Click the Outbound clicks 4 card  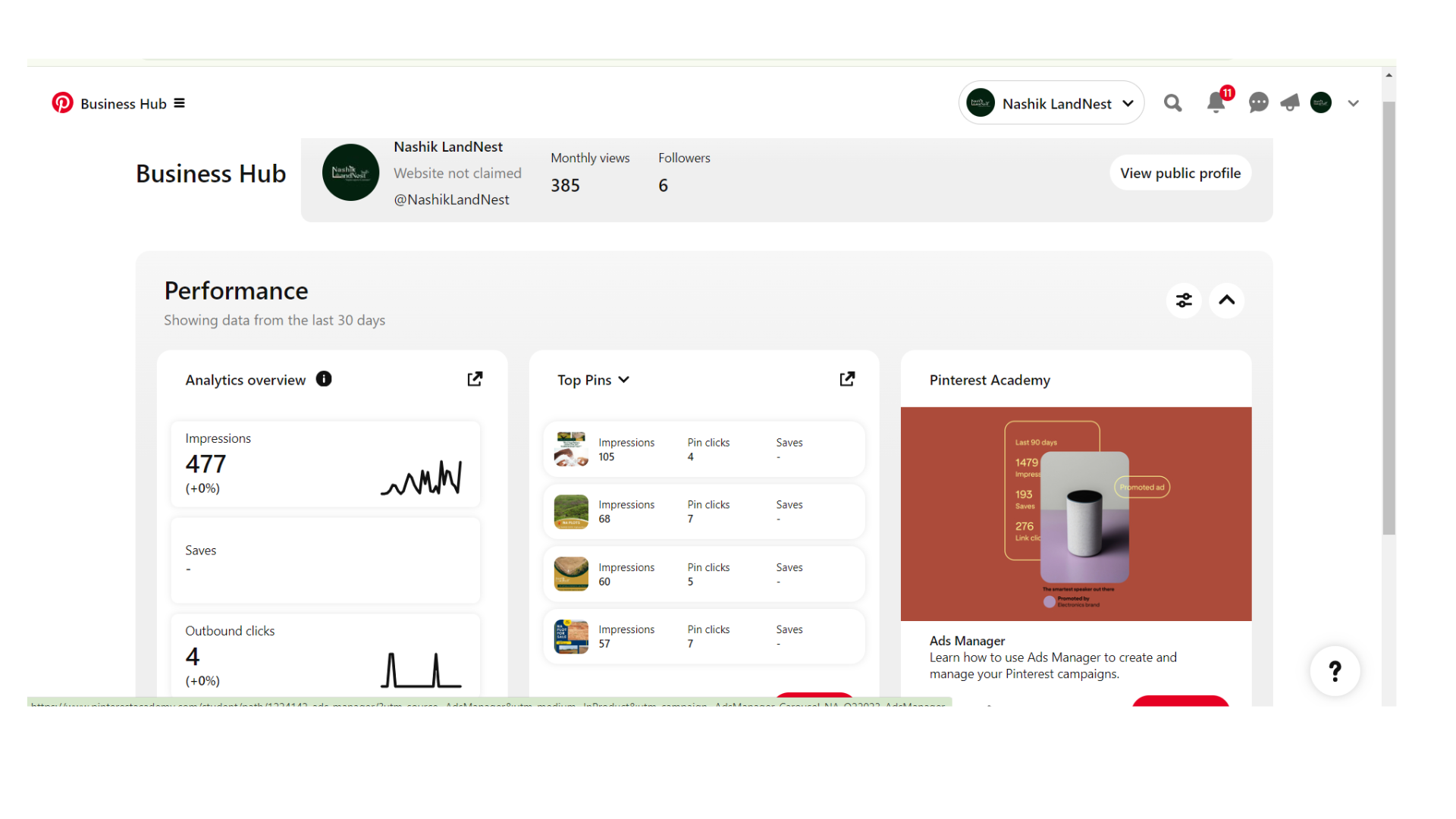pyautogui.click(x=325, y=655)
